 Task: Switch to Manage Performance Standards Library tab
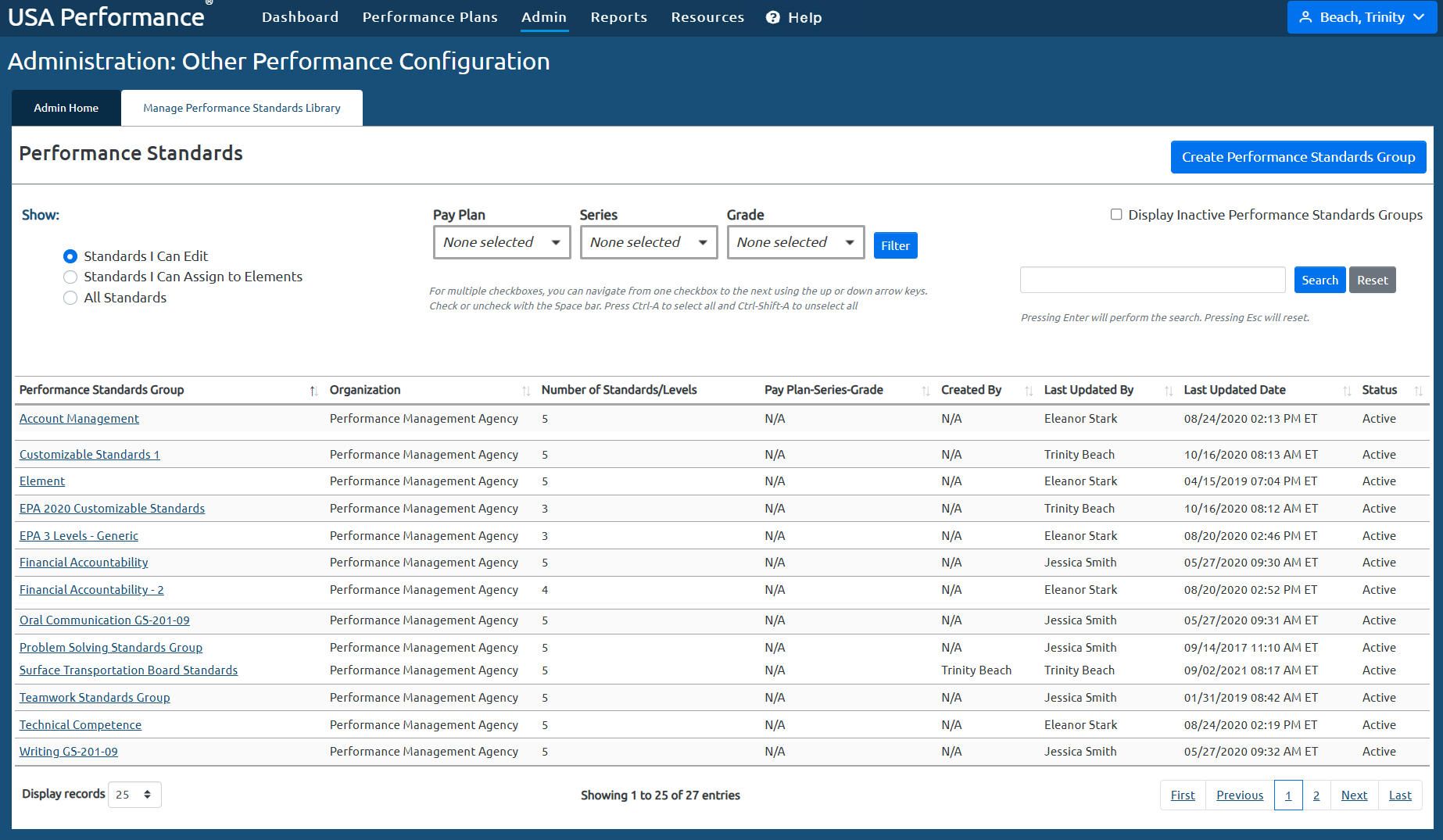[x=242, y=108]
